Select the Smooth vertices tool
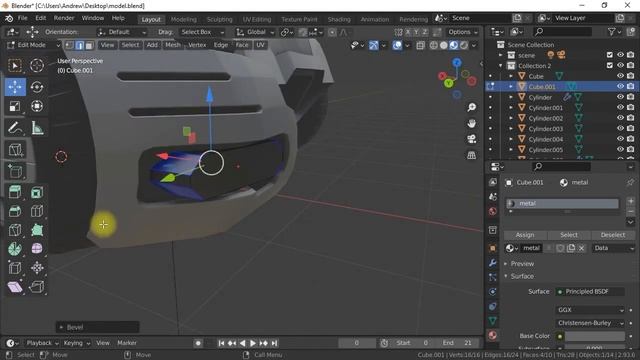640x360 pixels. click(x=37, y=249)
